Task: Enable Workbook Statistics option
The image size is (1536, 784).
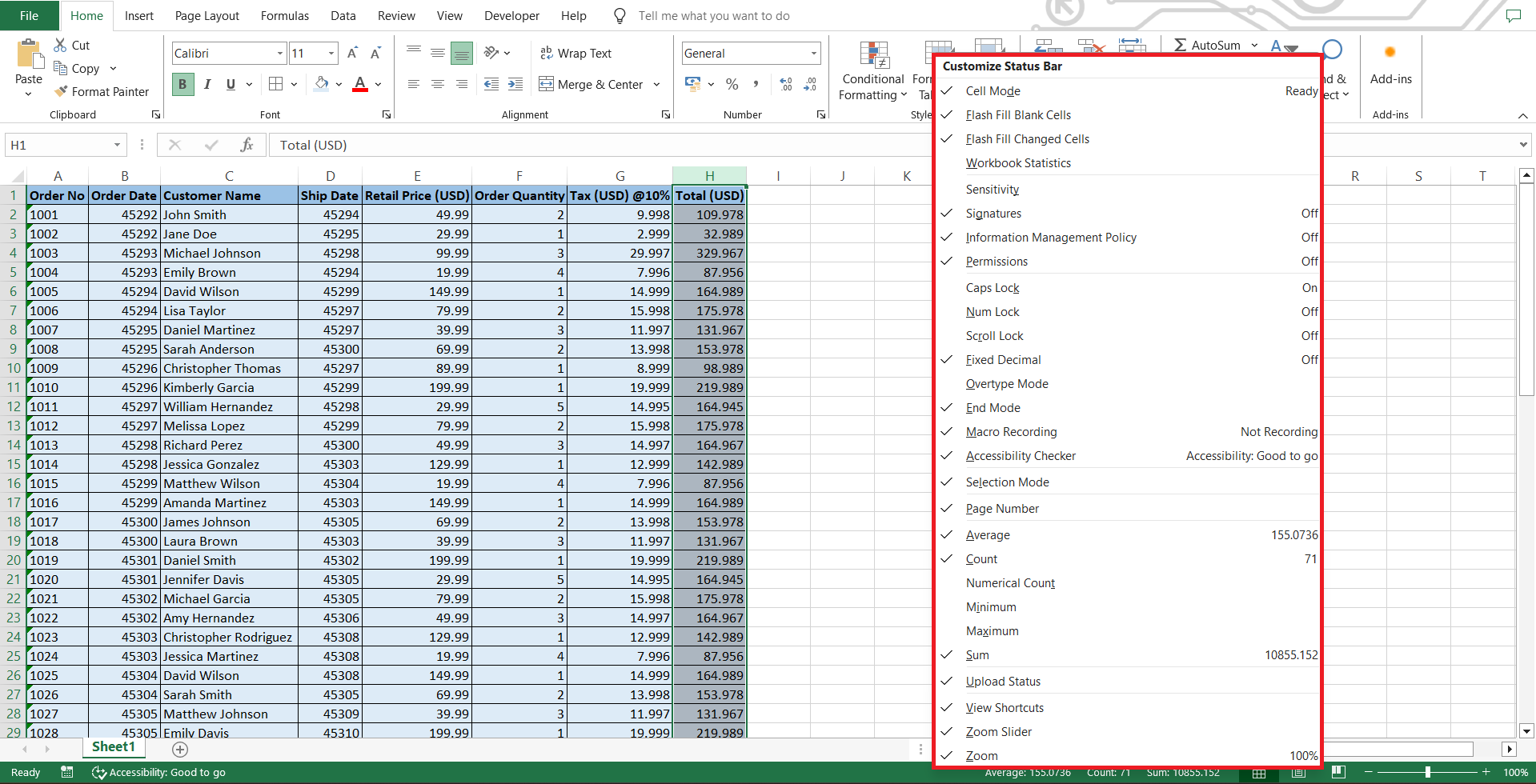Action: coord(1129,163)
